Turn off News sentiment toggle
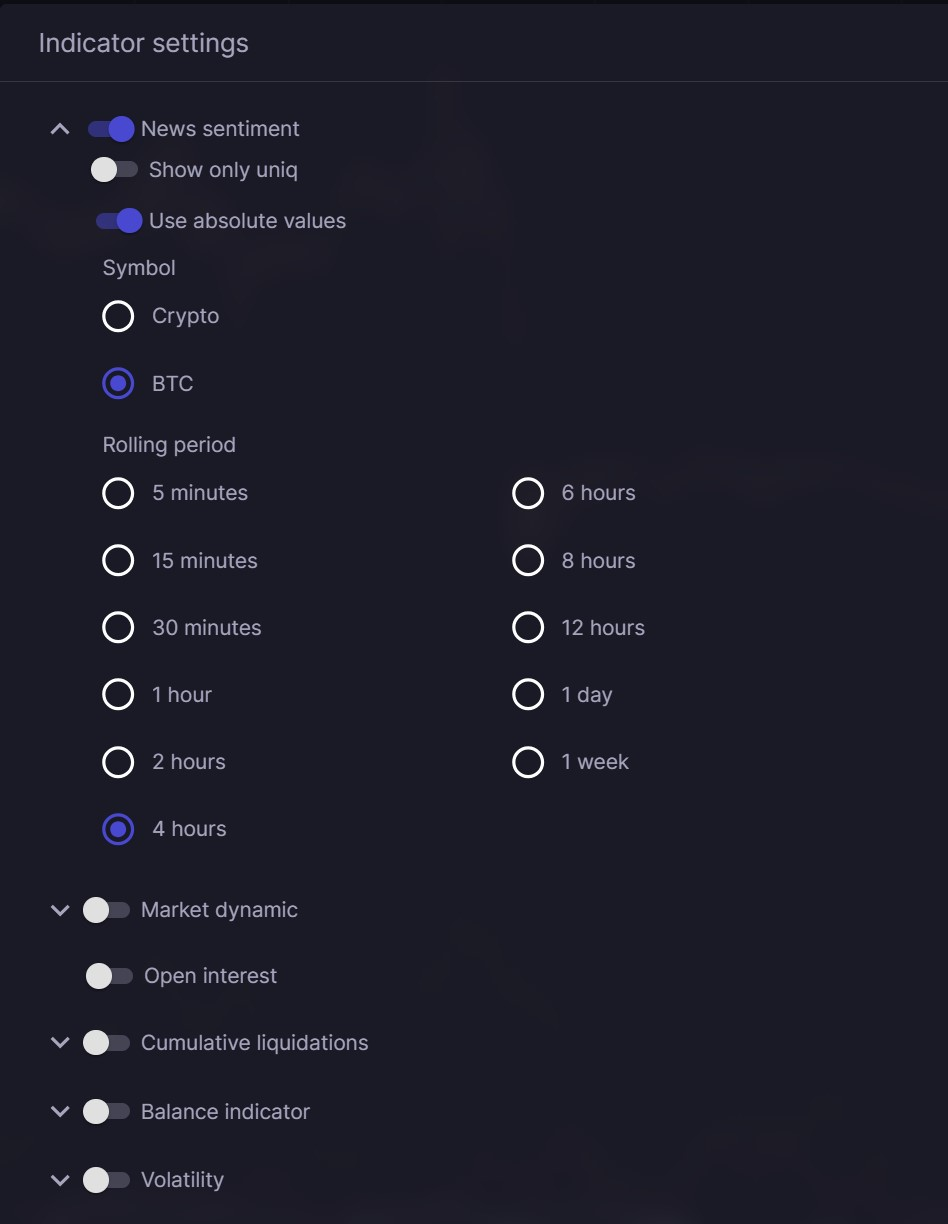 [x=111, y=129]
